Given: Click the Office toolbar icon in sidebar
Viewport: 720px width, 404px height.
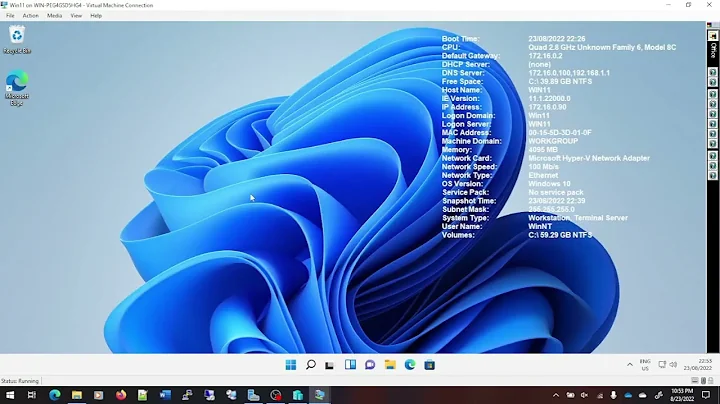Looking at the screenshot, I should (713, 36).
